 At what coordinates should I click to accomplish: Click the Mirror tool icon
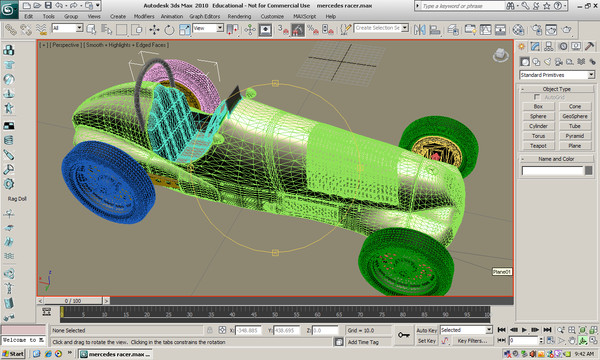pyautogui.click(x=420, y=29)
